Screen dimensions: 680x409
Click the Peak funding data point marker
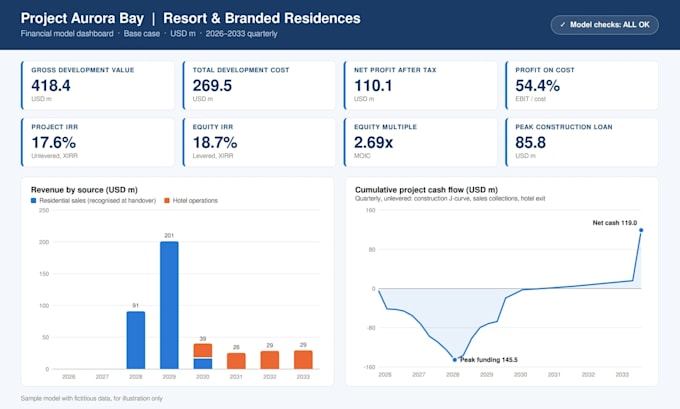(454, 360)
